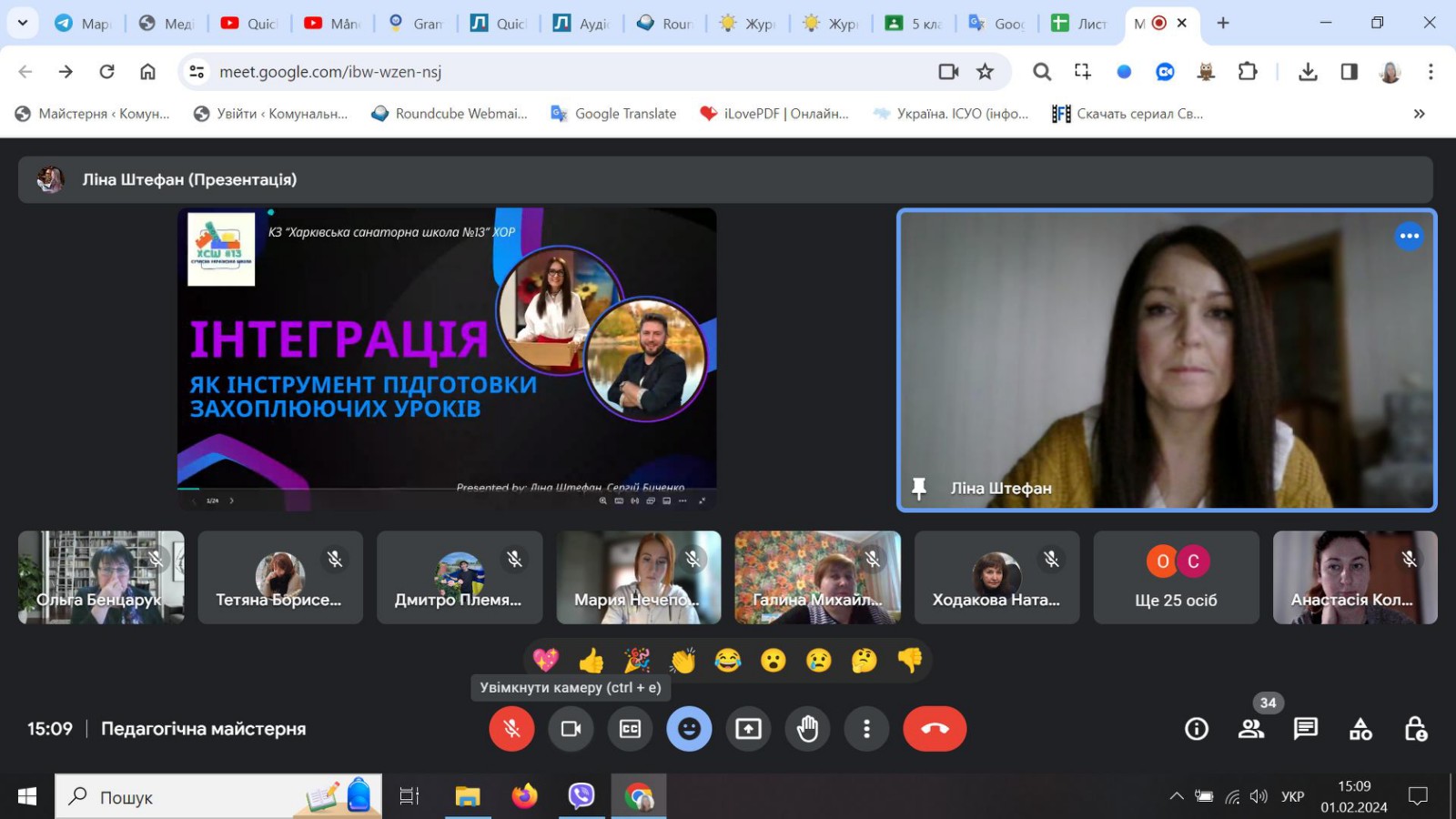Expand the hidden bookmarks chevron
1456x819 pixels.
[1419, 114]
